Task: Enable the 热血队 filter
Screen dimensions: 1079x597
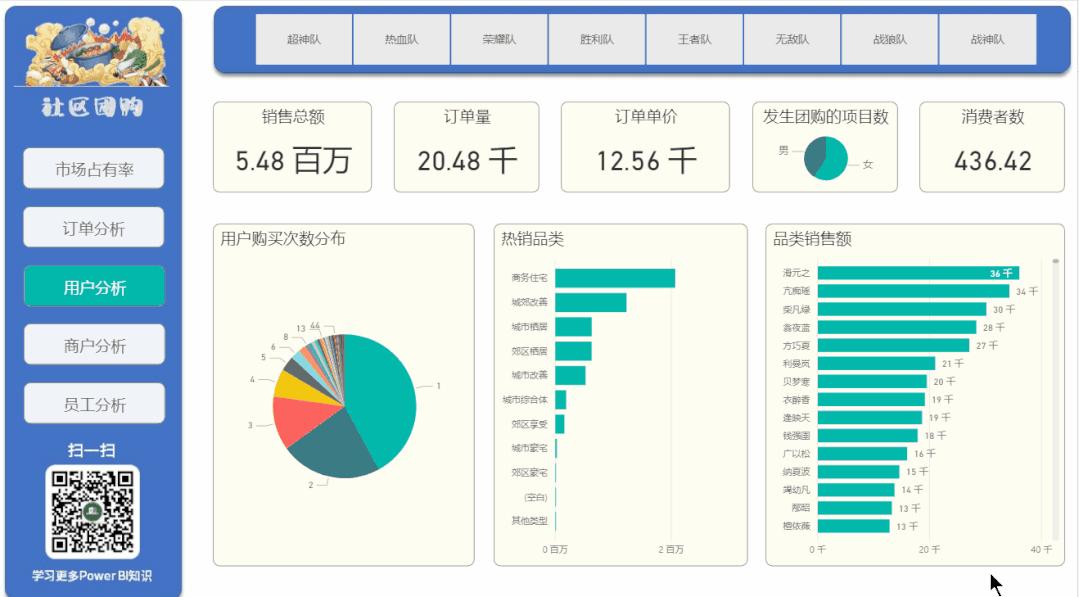Action: click(401, 39)
